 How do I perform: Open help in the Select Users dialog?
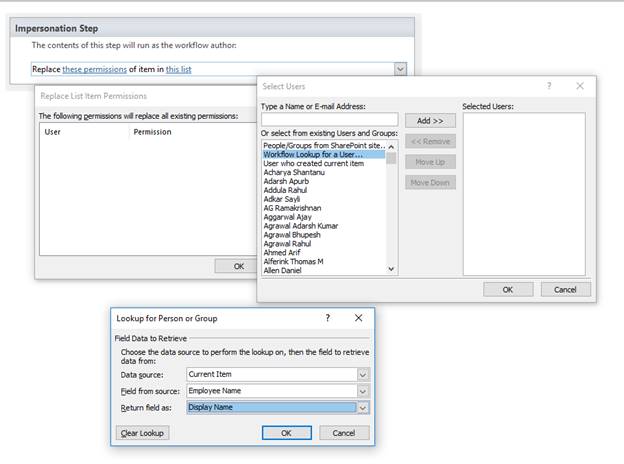click(549, 86)
